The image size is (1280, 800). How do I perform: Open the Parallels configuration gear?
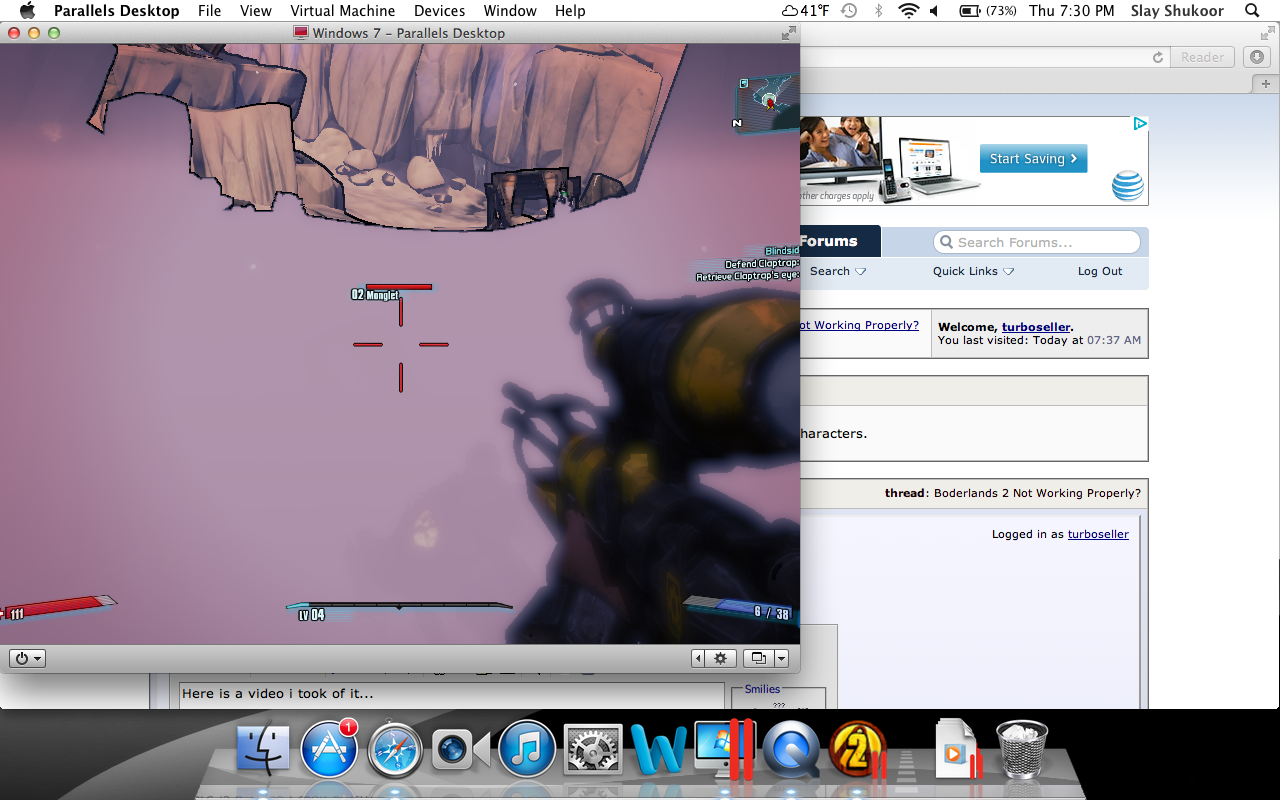pyautogui.click(x=721, y=658)
